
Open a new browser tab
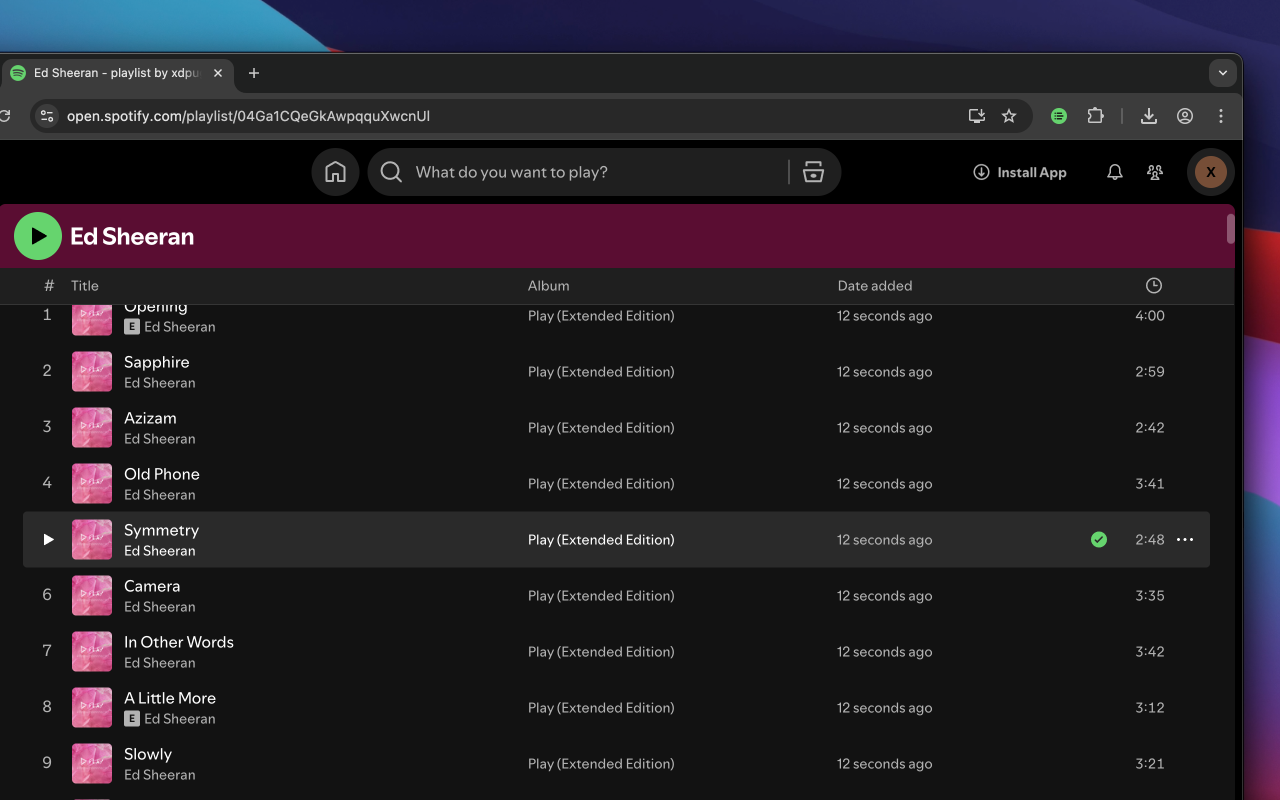[254, 73]
